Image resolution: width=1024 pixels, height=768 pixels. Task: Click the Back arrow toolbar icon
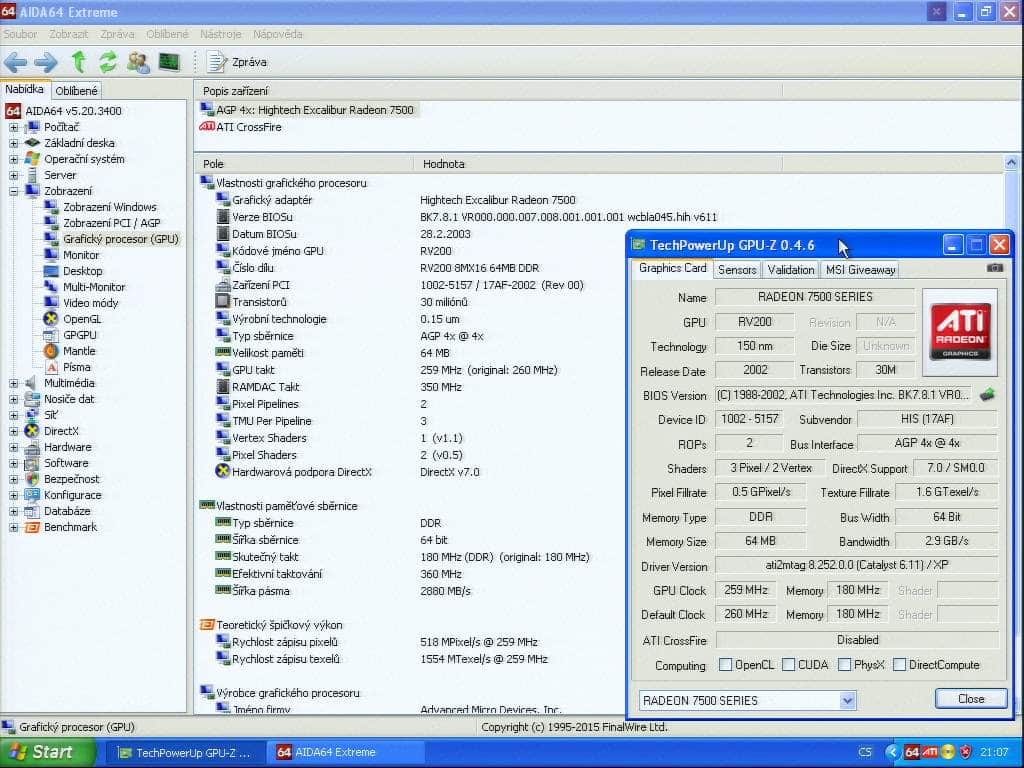coord(16,62)
